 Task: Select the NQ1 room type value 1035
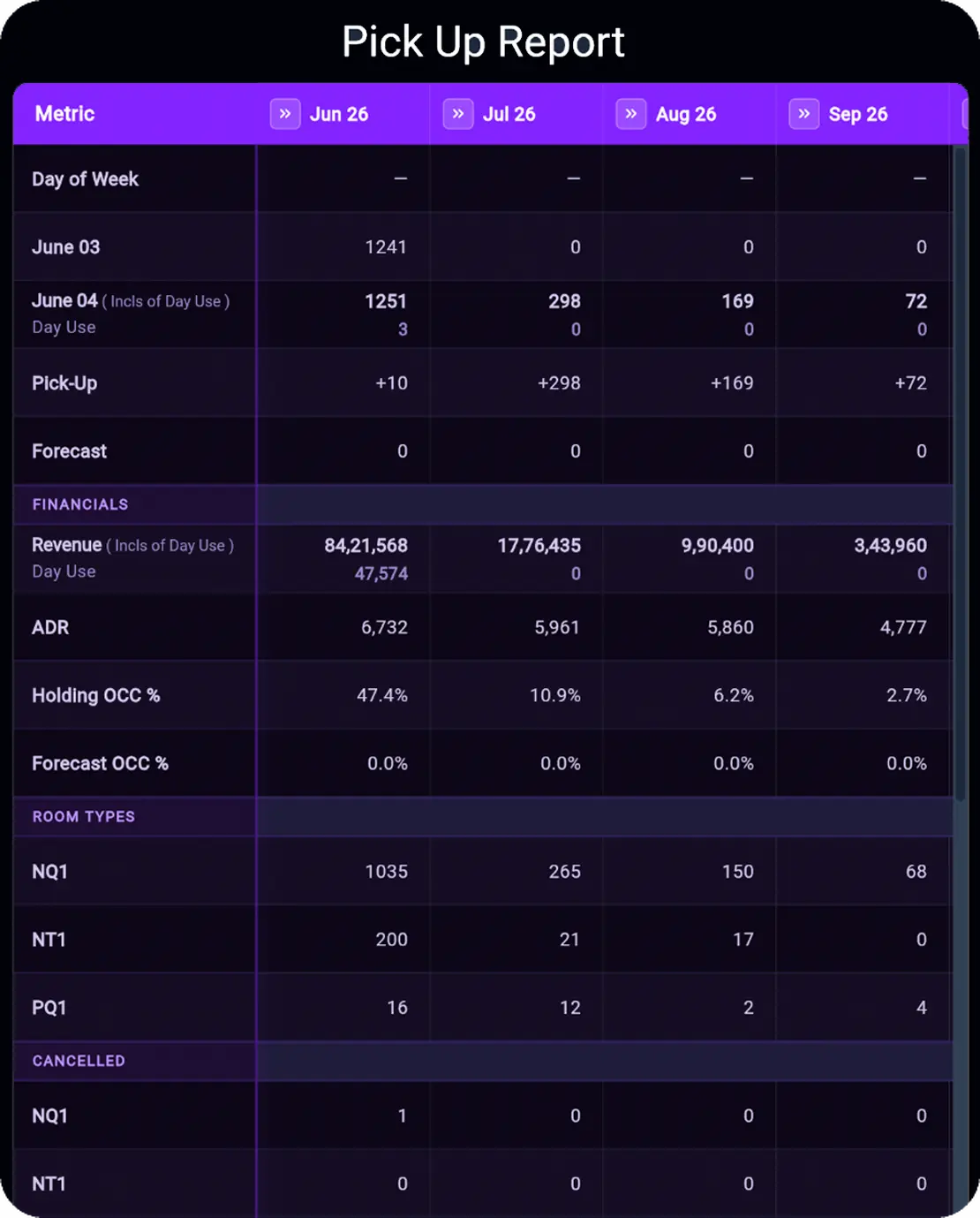tap(387, 872)
